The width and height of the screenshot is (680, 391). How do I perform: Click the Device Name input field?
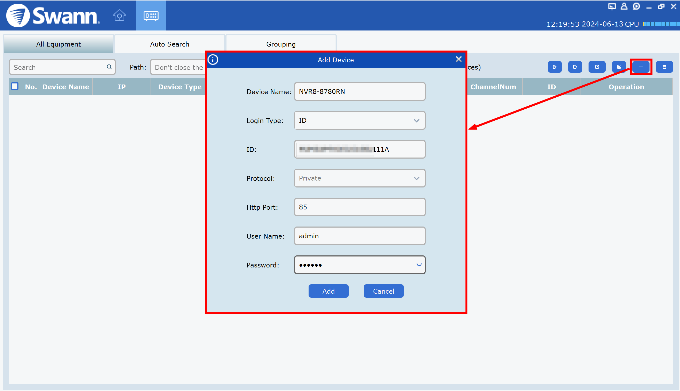coord(360,91)
